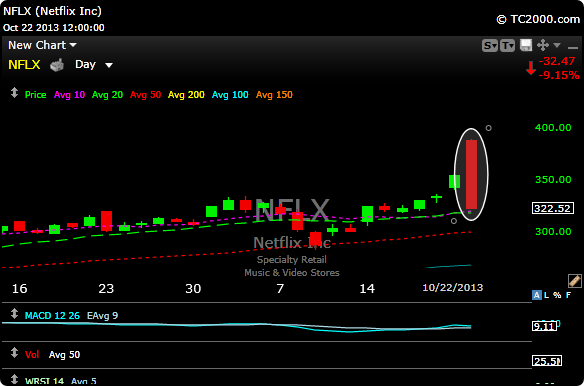Screen dimensions: 584x386
Task: Click the circled red candlestick on 10/22/2013
Action: 472,174
